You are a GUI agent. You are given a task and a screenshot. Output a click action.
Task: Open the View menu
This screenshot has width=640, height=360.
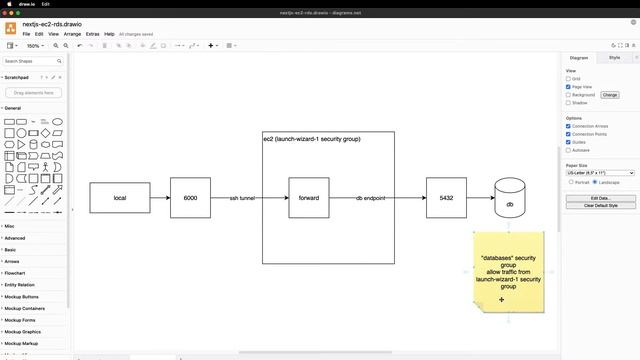pos(53,34)
